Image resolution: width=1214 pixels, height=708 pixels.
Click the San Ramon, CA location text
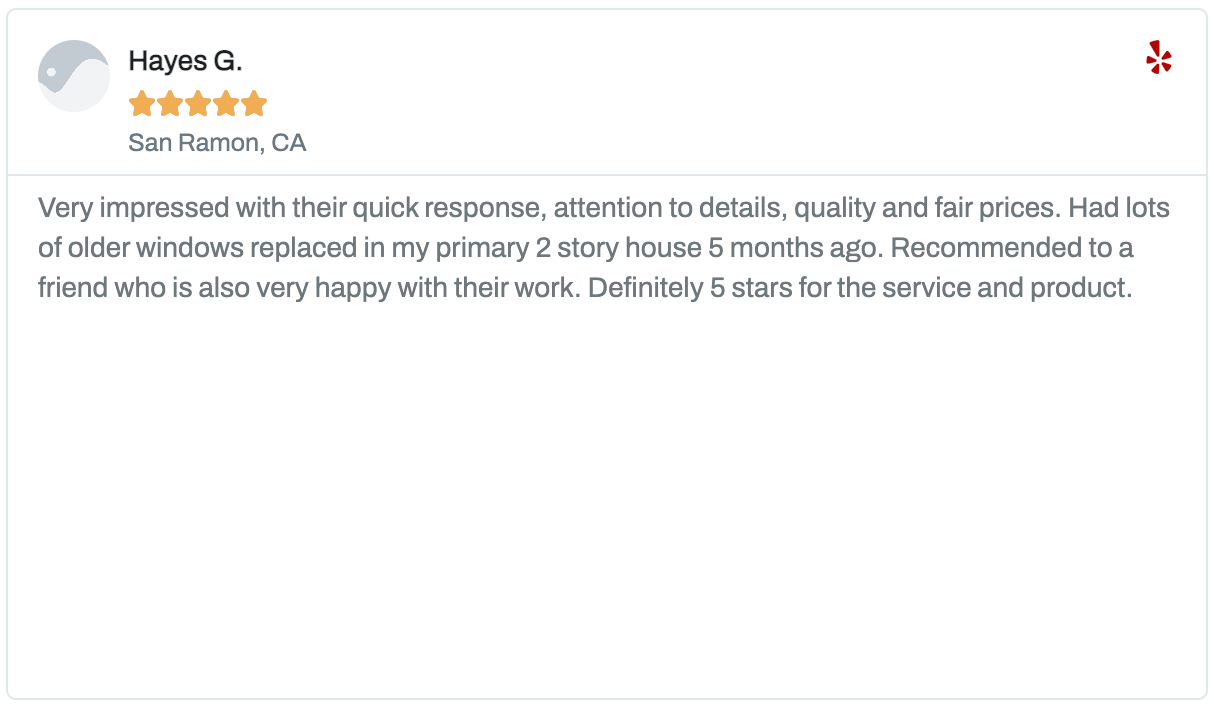tap(217, 143)
